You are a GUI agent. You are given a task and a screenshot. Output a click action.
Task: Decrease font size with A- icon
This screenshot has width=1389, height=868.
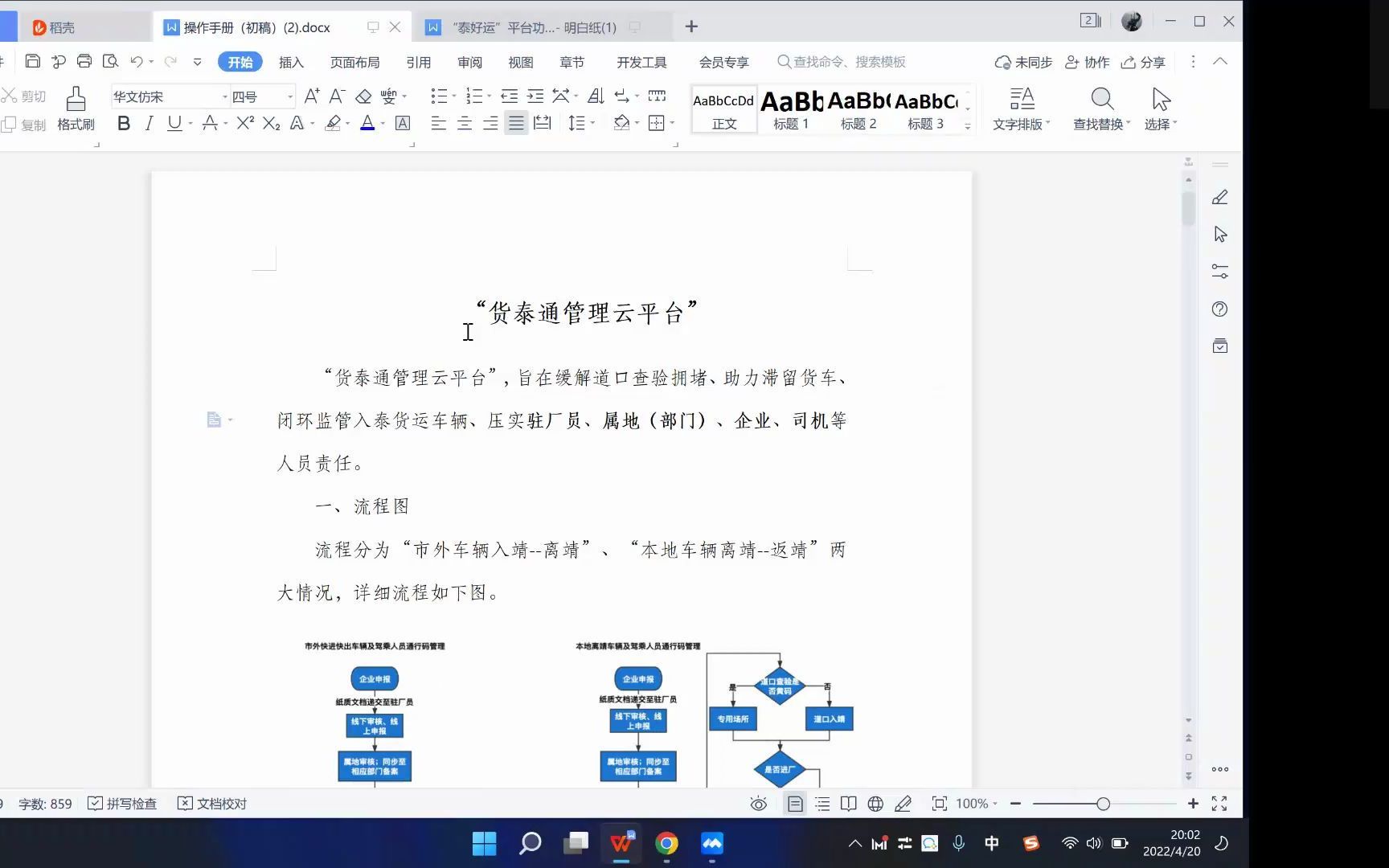[338, 96]
